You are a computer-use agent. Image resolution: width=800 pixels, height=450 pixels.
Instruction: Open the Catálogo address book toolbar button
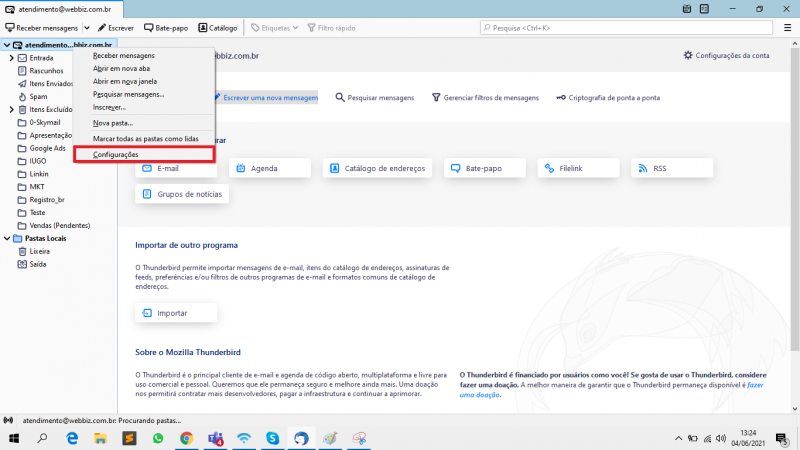pos(217,28)
